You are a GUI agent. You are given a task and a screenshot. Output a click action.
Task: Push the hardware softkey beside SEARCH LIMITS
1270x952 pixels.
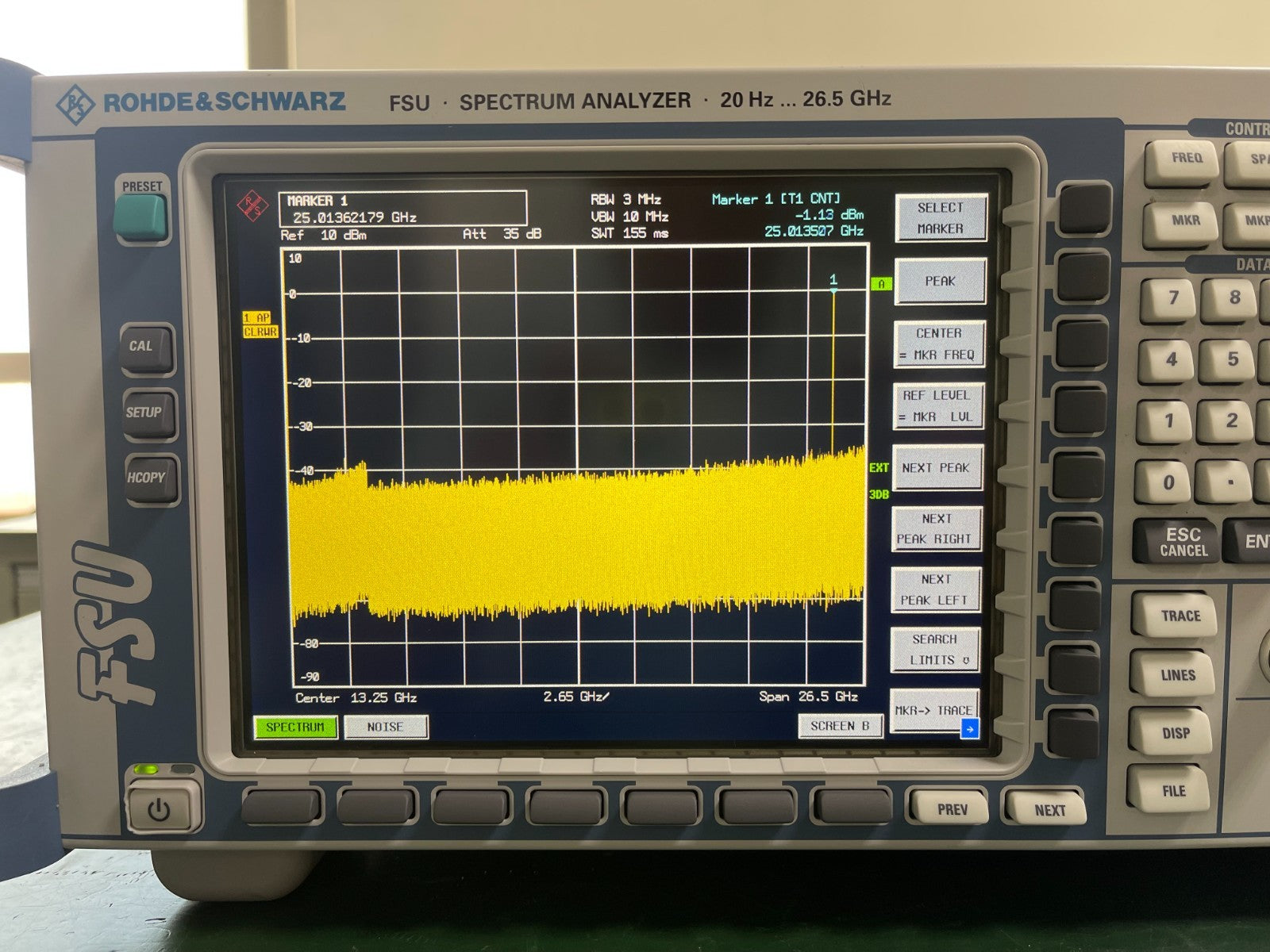click(x=1075, y=670)
